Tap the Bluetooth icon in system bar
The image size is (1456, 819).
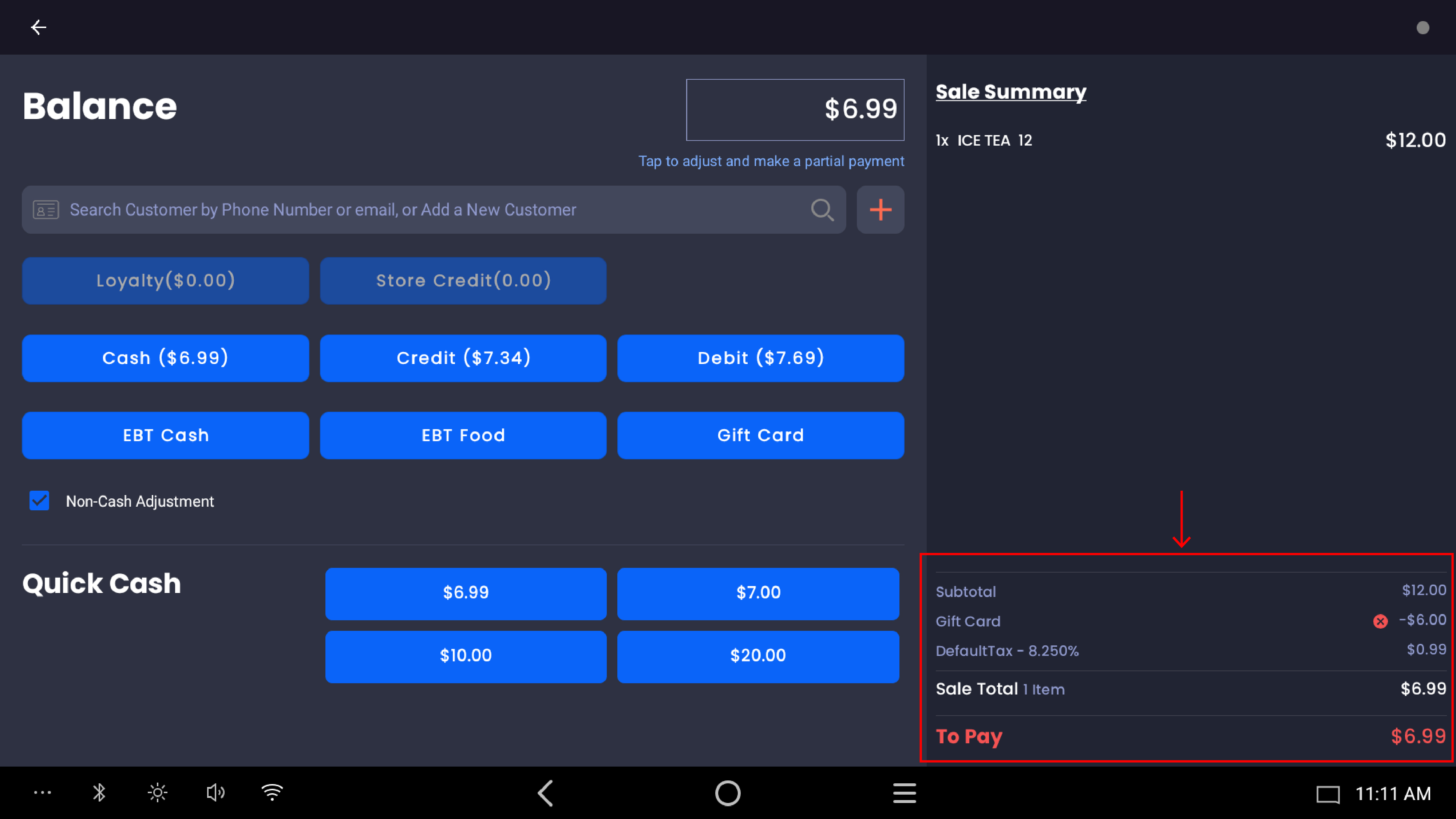pos(99,792)
